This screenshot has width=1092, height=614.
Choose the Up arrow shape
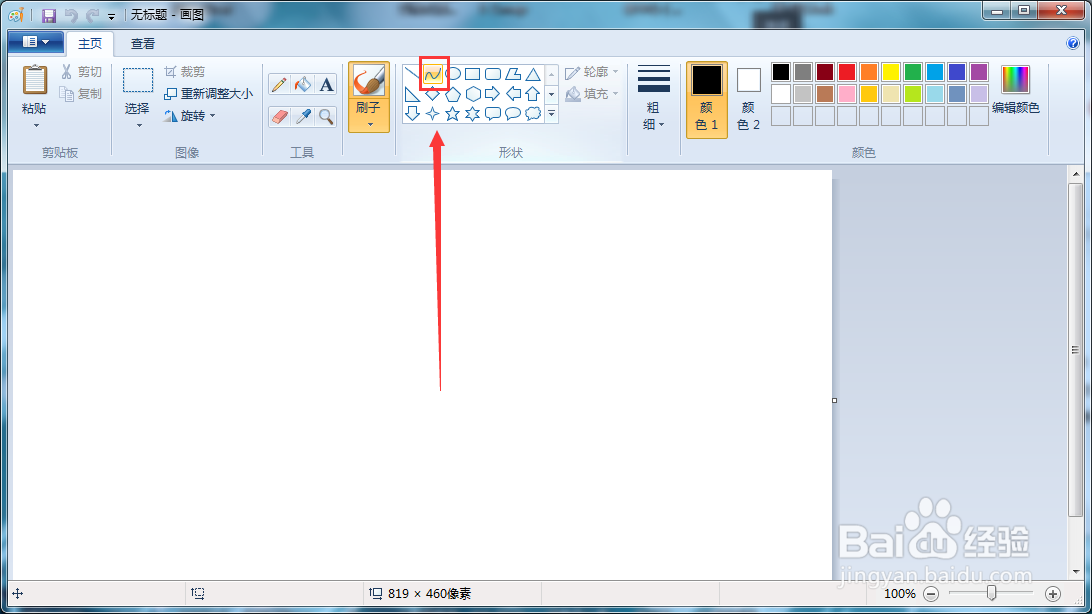click(533, 94)
